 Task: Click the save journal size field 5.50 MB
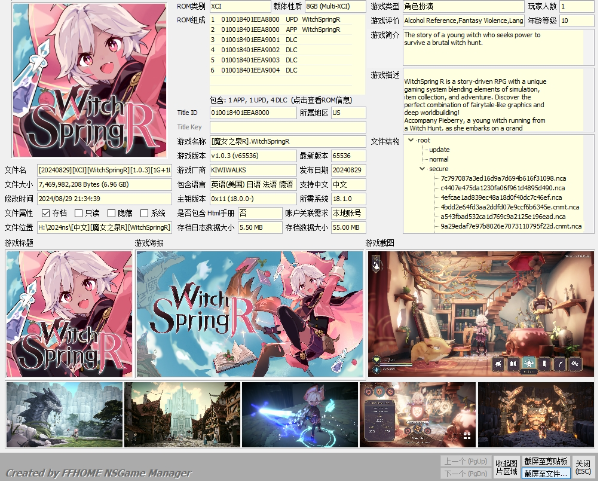260,227
